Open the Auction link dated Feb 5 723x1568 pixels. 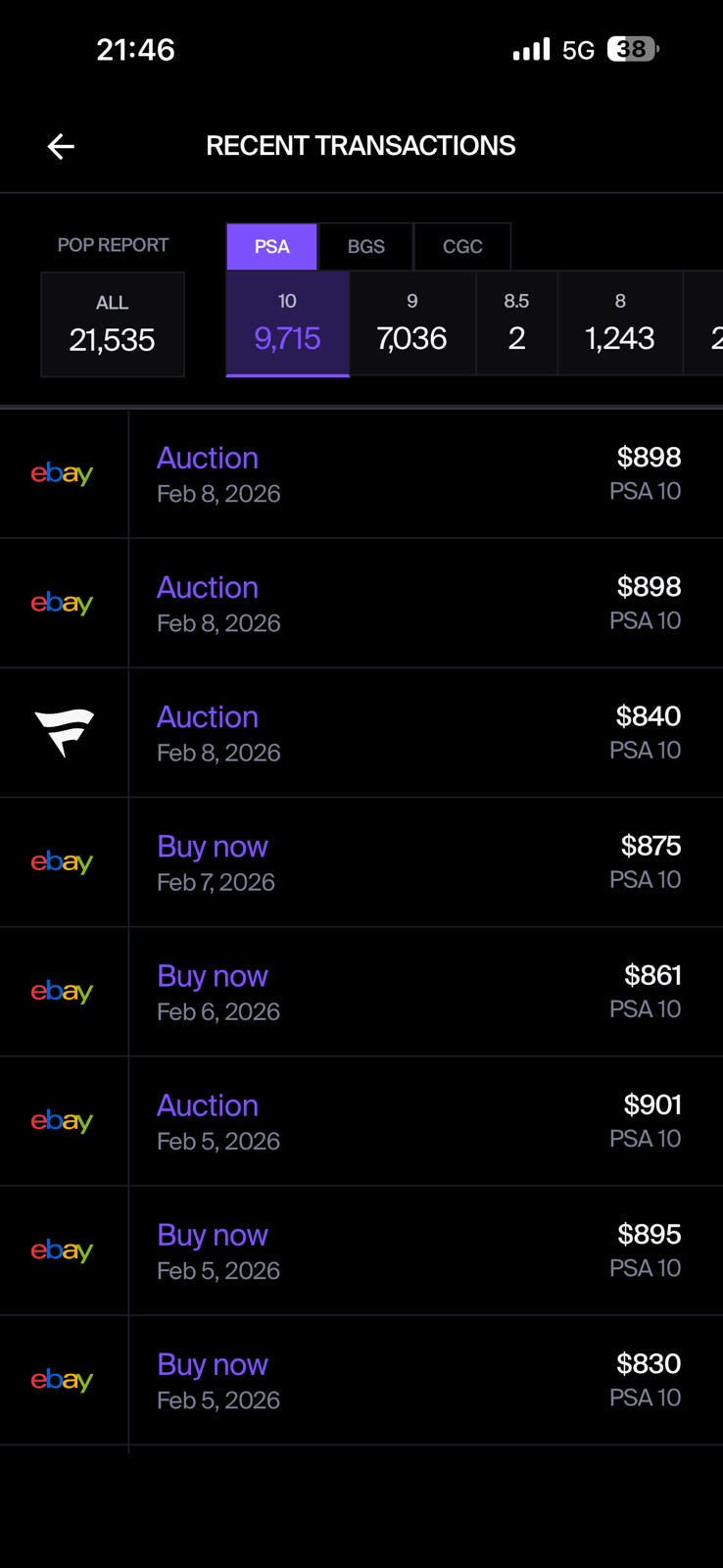pos(208,1104)
